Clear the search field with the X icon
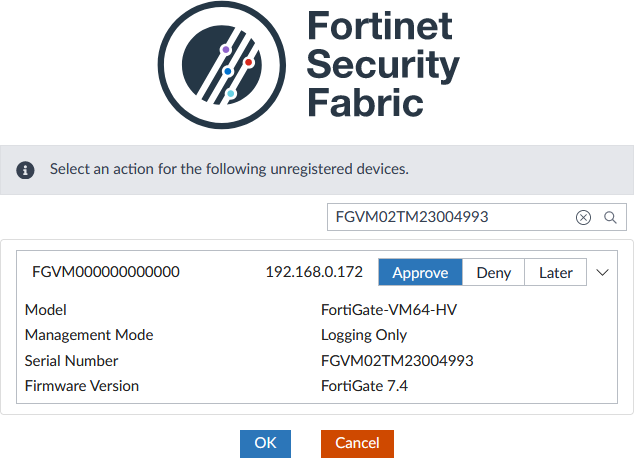 click(x=583, y=217)
